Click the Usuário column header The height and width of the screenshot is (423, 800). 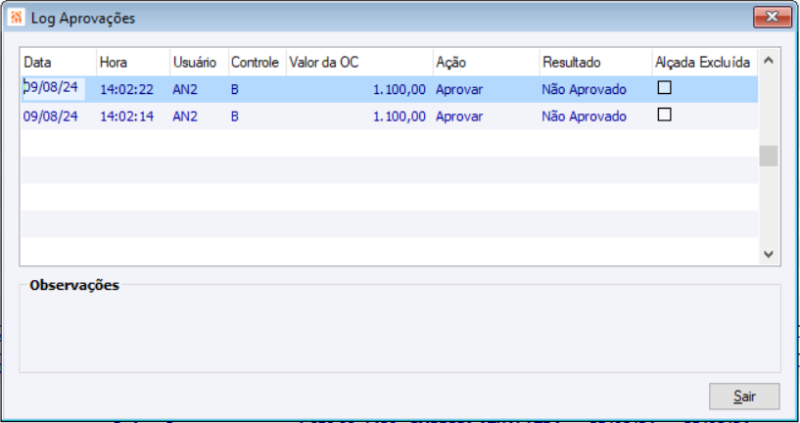199,62
